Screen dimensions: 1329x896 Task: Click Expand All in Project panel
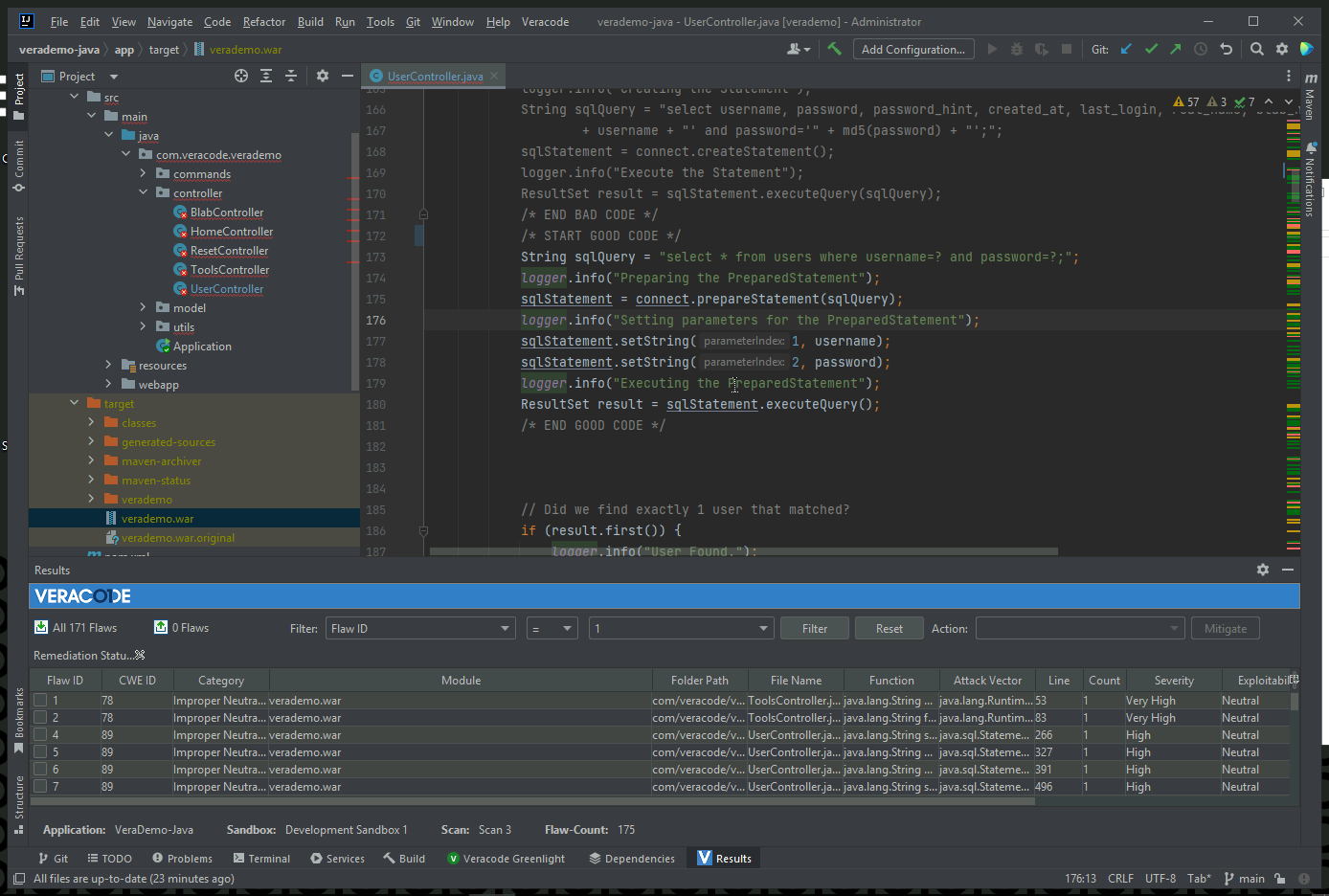tap(266, 76)
